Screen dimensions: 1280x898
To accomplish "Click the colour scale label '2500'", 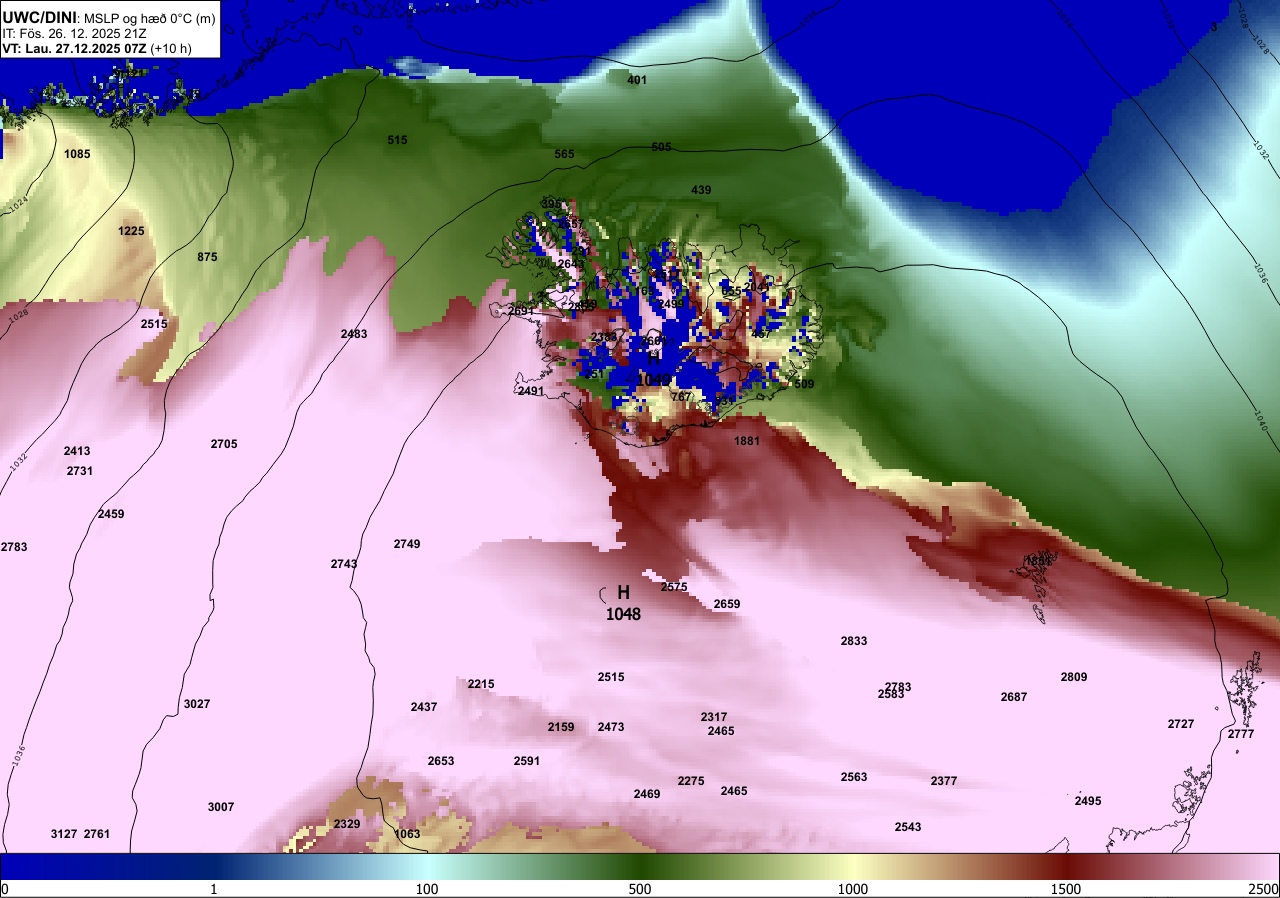I will point(1265,889).
